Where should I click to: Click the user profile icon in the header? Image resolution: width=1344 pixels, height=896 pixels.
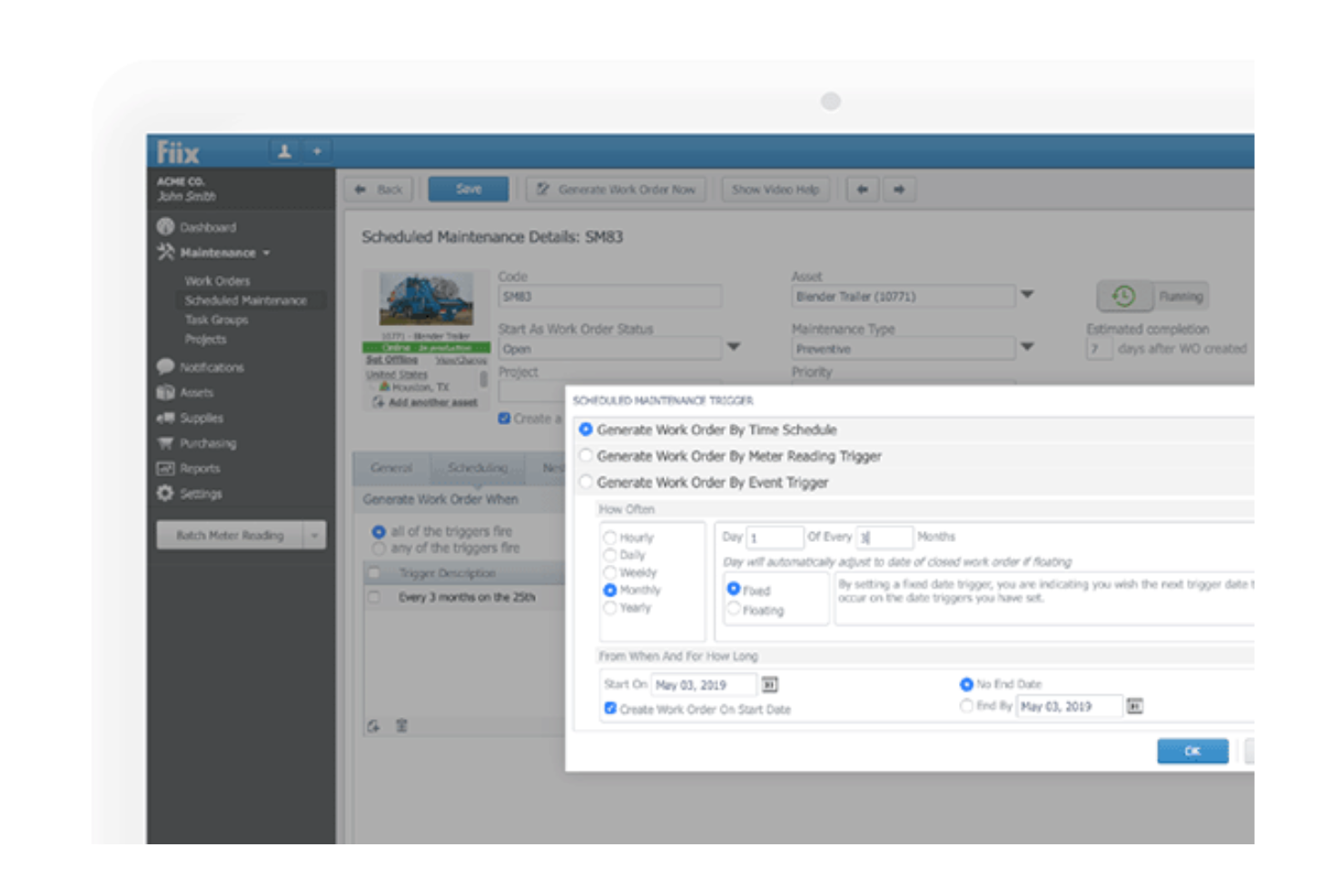pos(285,152)
